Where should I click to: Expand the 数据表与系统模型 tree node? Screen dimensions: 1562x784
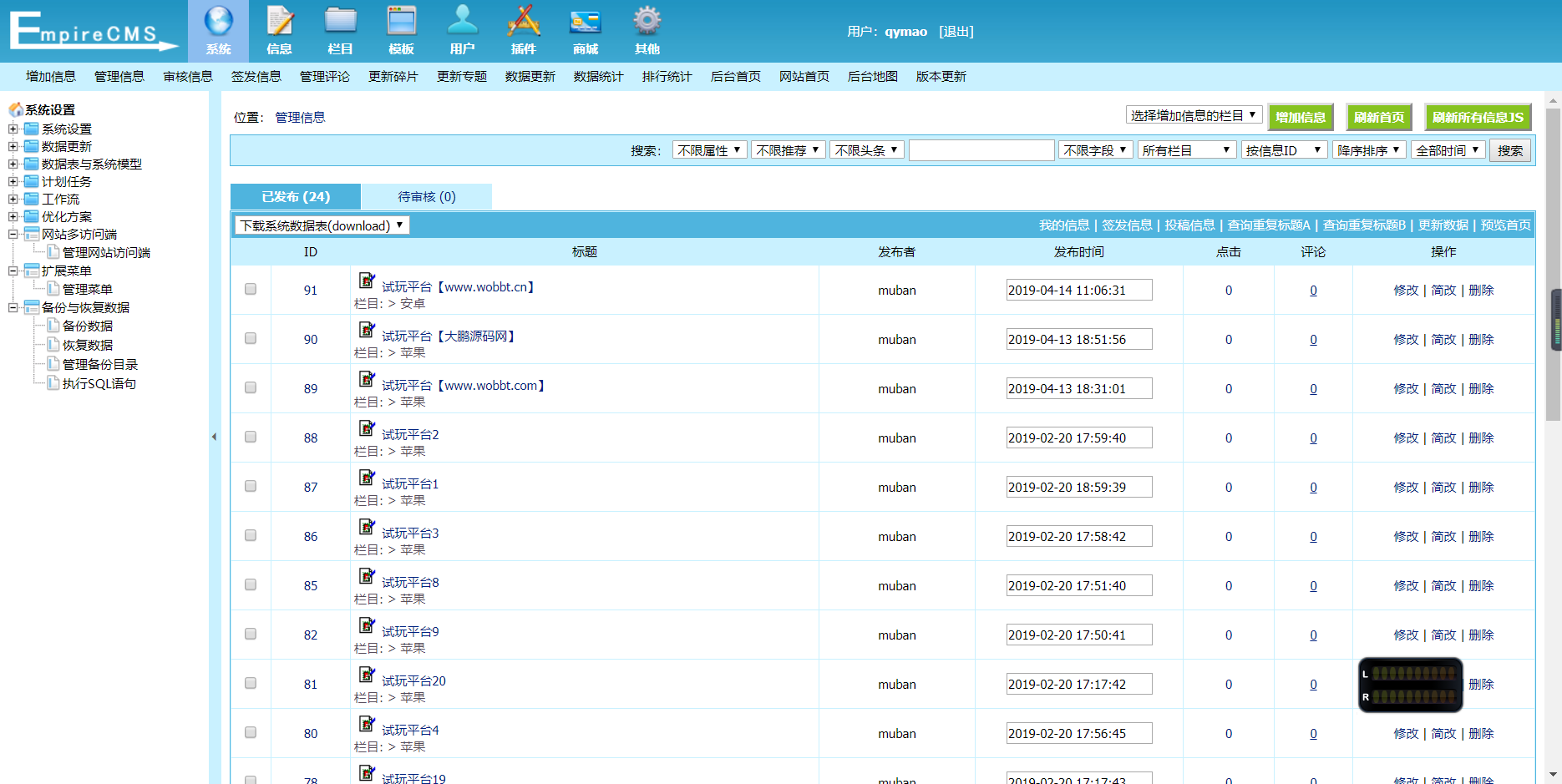[13, 164]
